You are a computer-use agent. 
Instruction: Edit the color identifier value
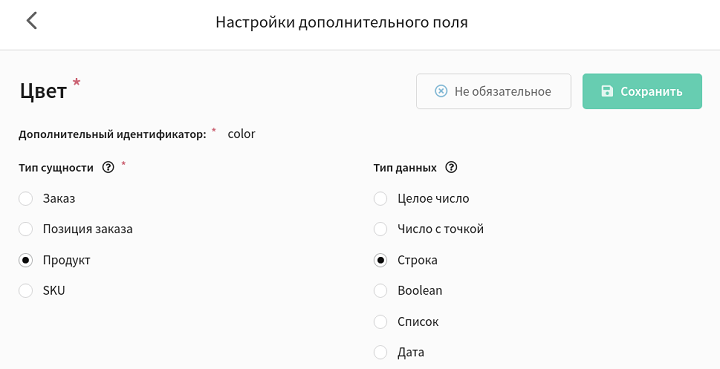point(242,134)
